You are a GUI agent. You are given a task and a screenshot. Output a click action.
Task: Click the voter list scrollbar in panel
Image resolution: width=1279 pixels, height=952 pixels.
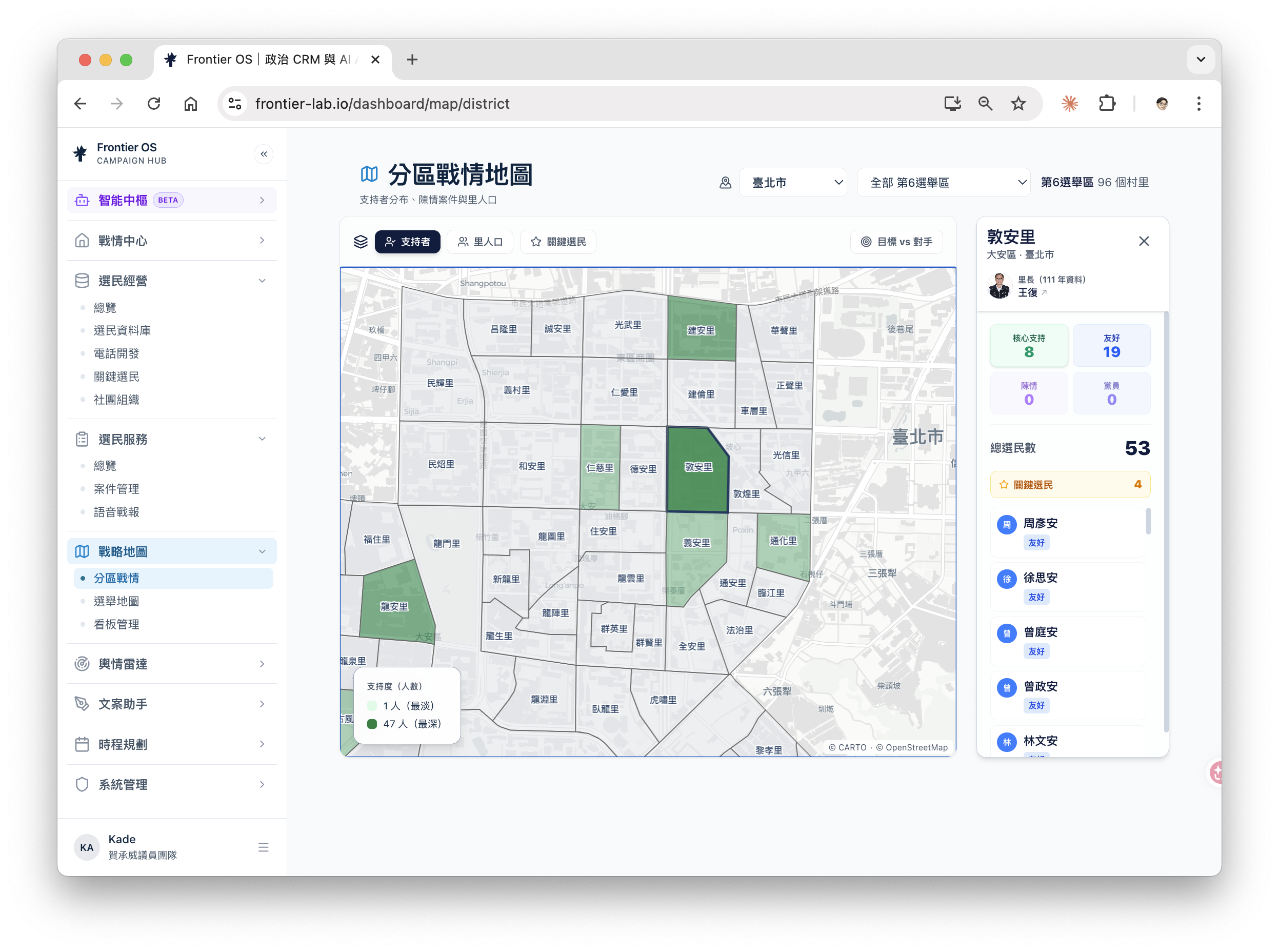click(x=1148, y=521)
